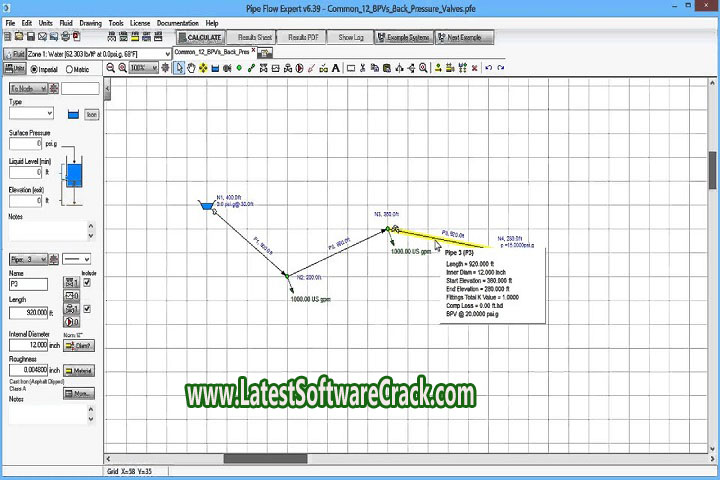Viewport: 720px width, 480px height.
Task: Click the Fluid button
Action: click(15, 54)
